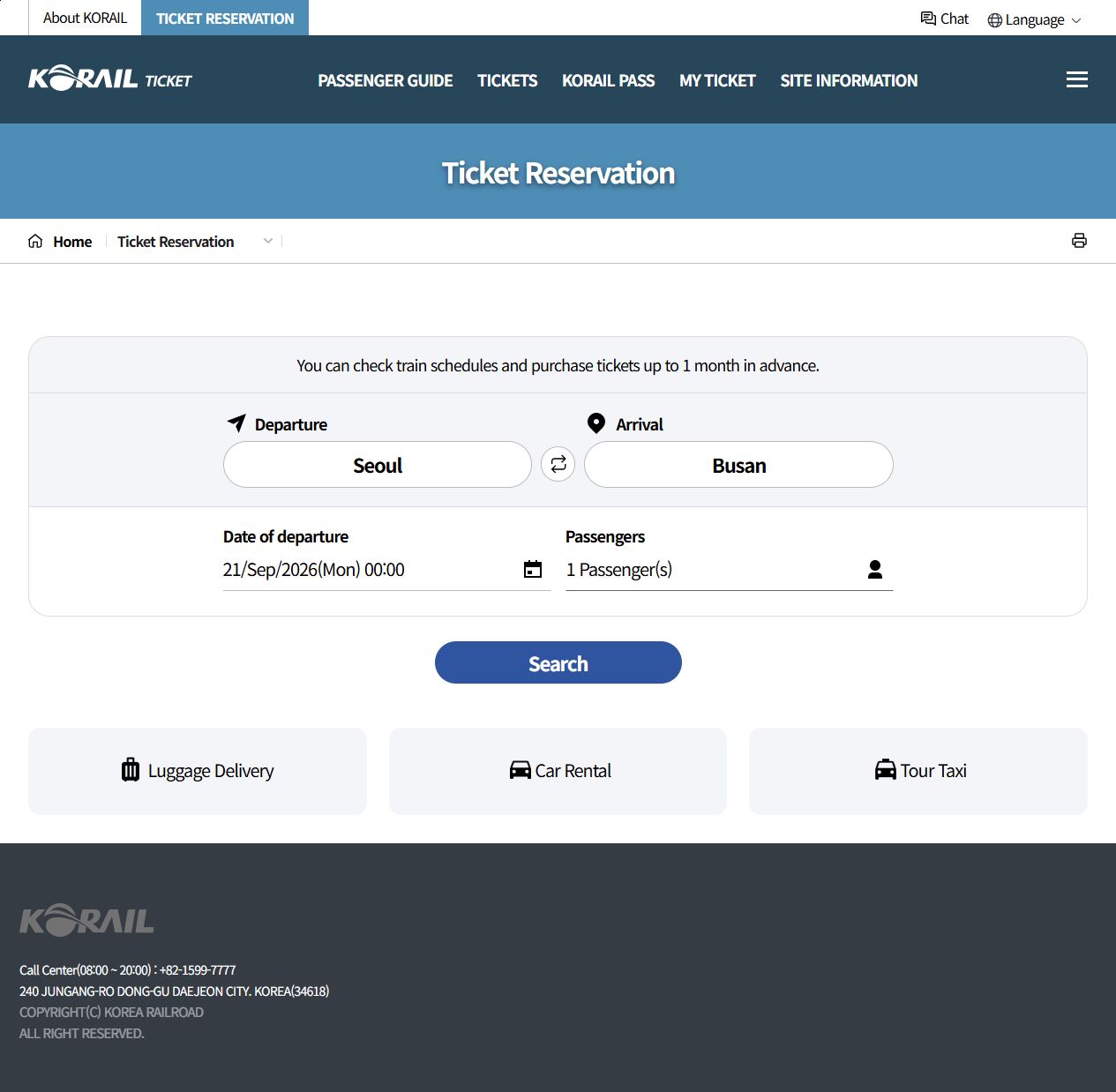Open the 1 Passenger(s) selector
This screenshot has width=1116, height=1092.
click(729, 570)
